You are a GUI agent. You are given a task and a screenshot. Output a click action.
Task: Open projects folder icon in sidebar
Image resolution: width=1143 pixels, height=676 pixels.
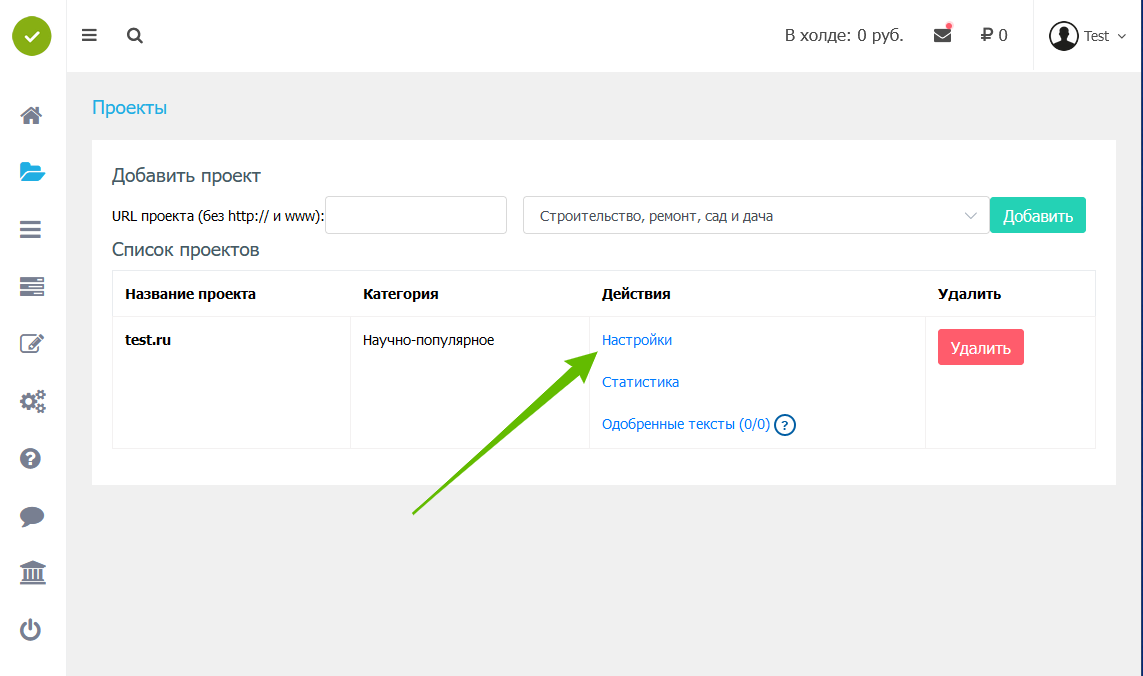pyautogui.click(x=32, y=172)
